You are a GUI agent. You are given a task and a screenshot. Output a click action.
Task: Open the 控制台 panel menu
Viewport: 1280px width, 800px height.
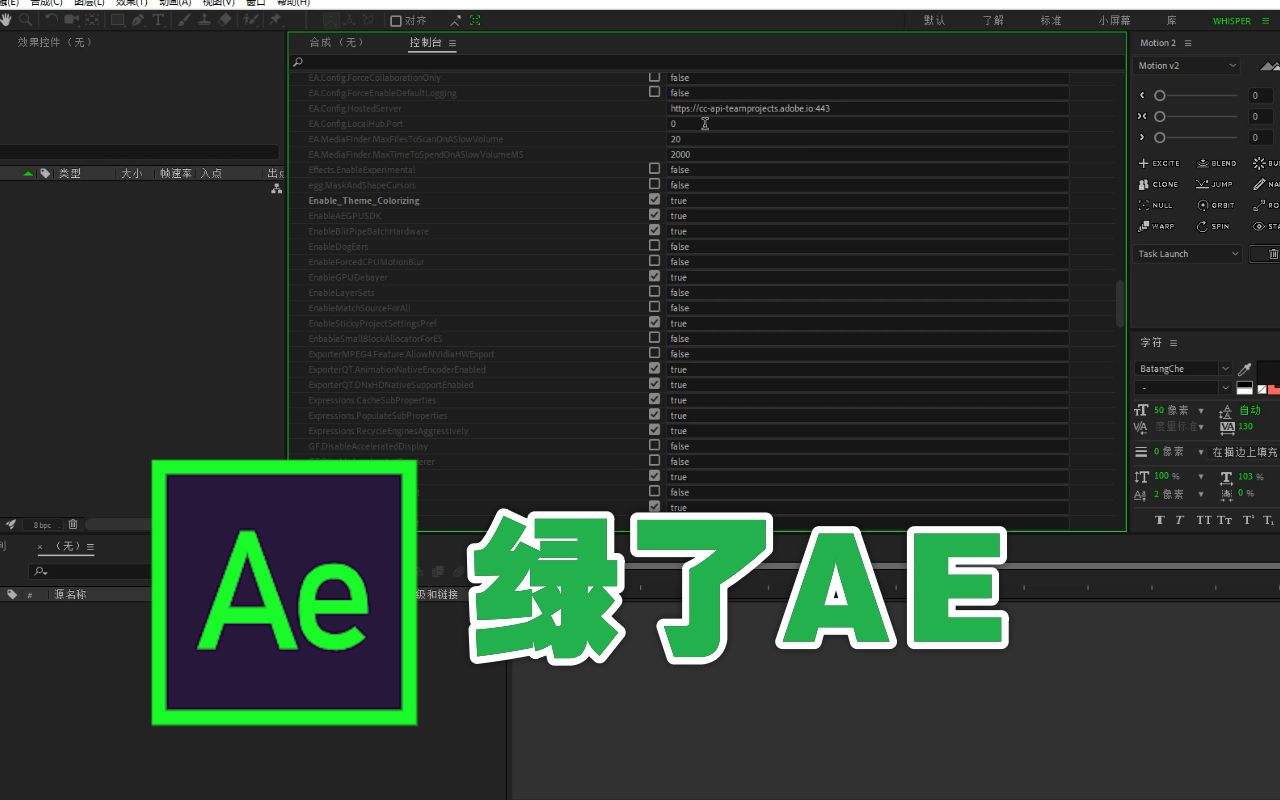click(452, 43)
